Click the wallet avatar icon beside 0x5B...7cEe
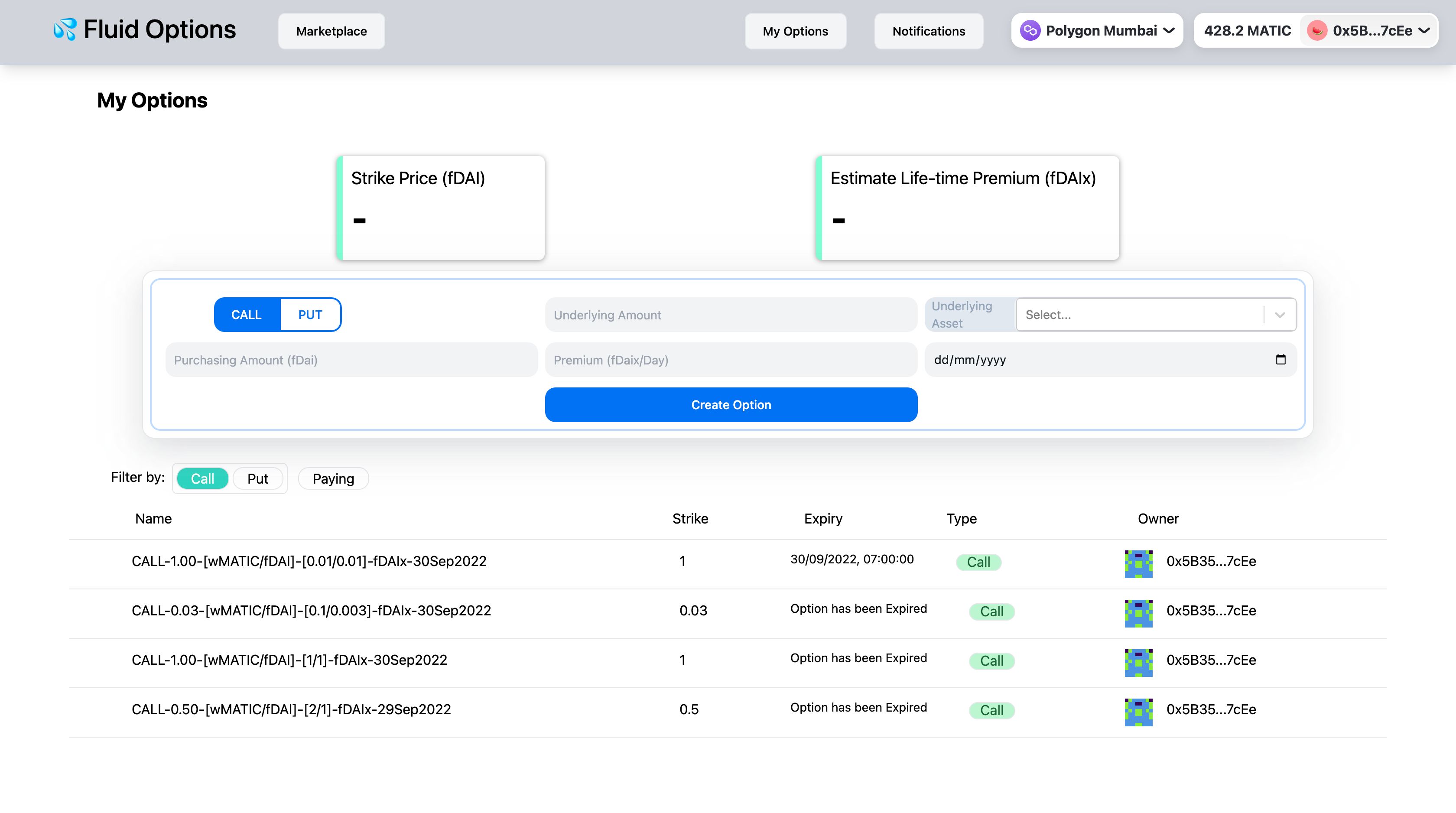Viewport: 1456px width, 813px height. 1317,30
